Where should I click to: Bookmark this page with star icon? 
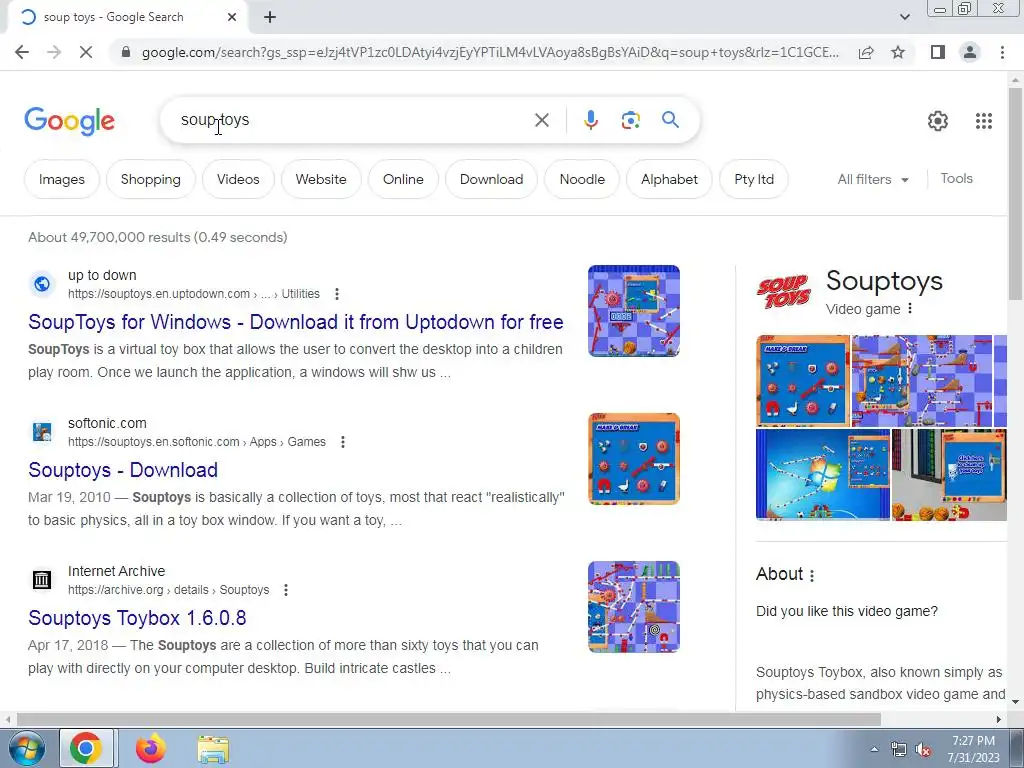click(x=898, y=52)
